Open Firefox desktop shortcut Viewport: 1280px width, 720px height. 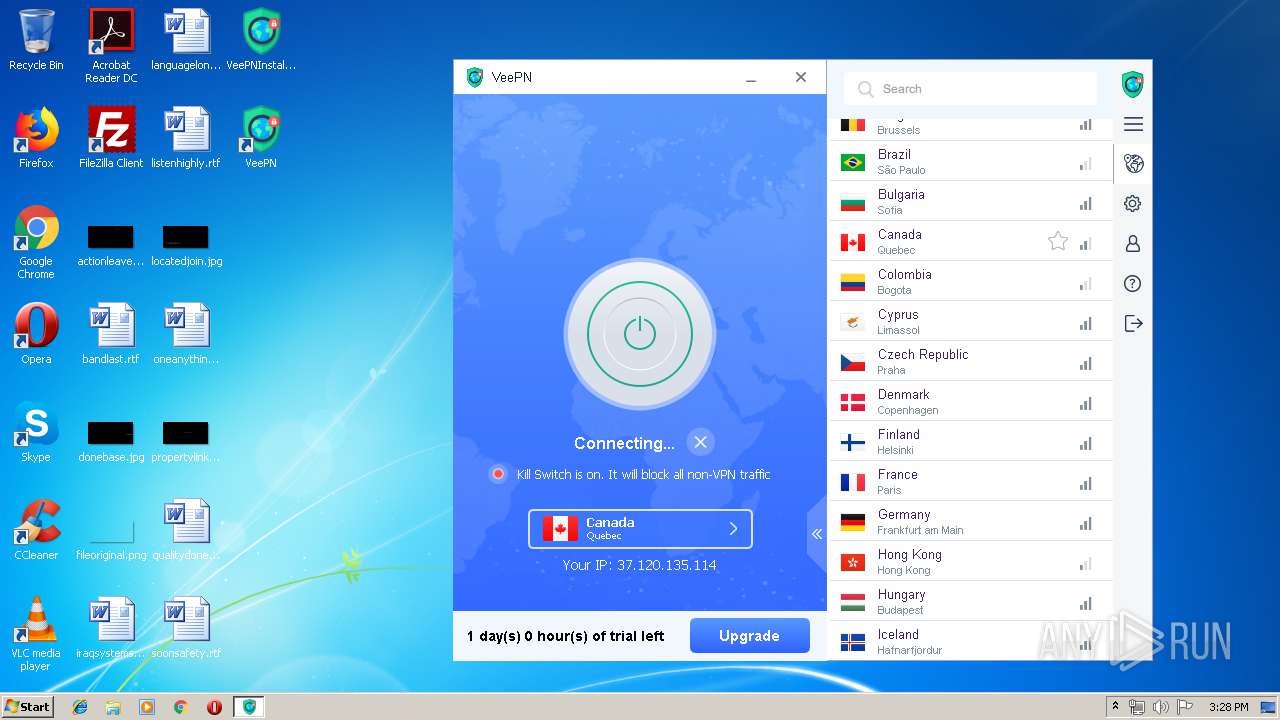click(36, 138)
